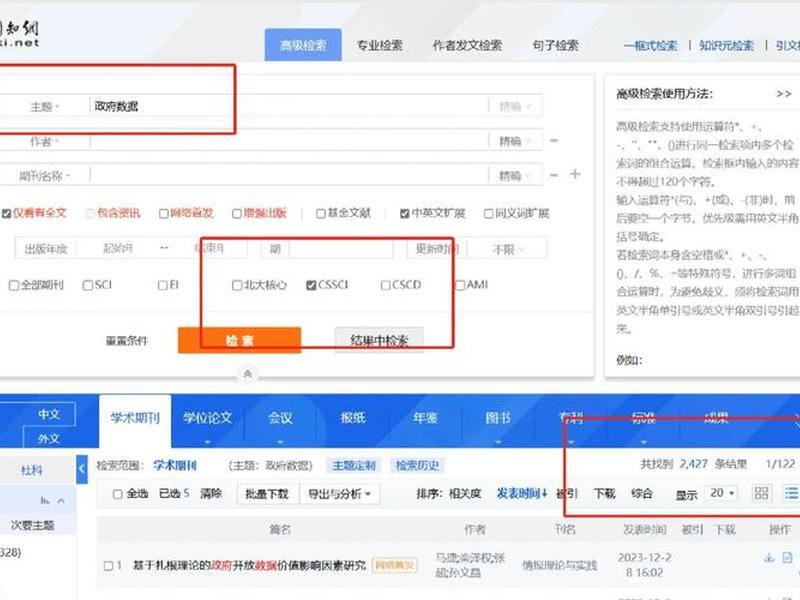Switch results to list view icon
This screenshot has height=600, width=800.
click(x=792, y=493)
